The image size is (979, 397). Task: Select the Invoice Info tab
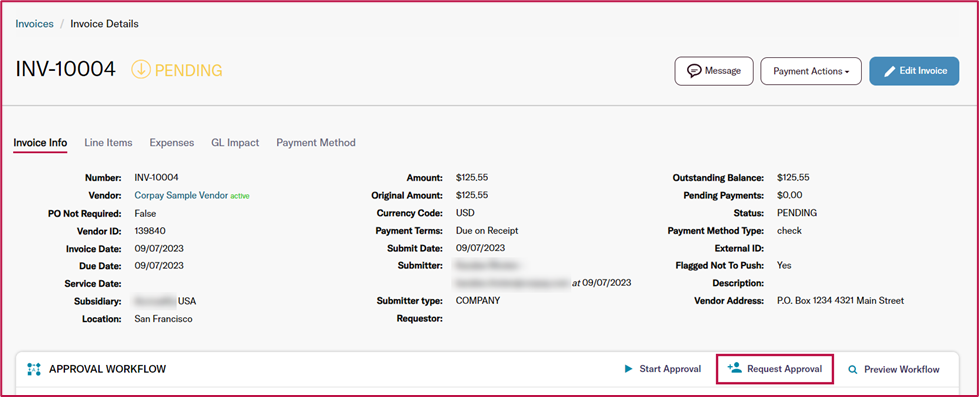[40, 142]
